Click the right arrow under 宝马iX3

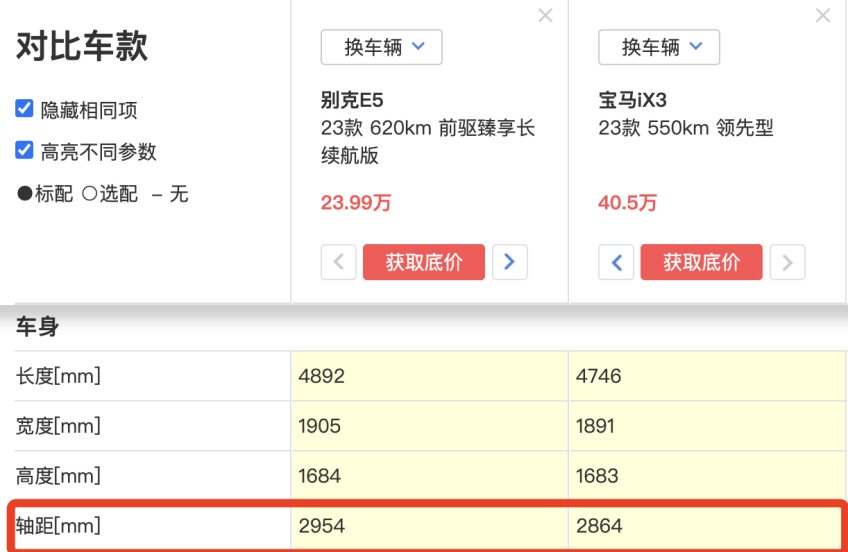(788, 262)
